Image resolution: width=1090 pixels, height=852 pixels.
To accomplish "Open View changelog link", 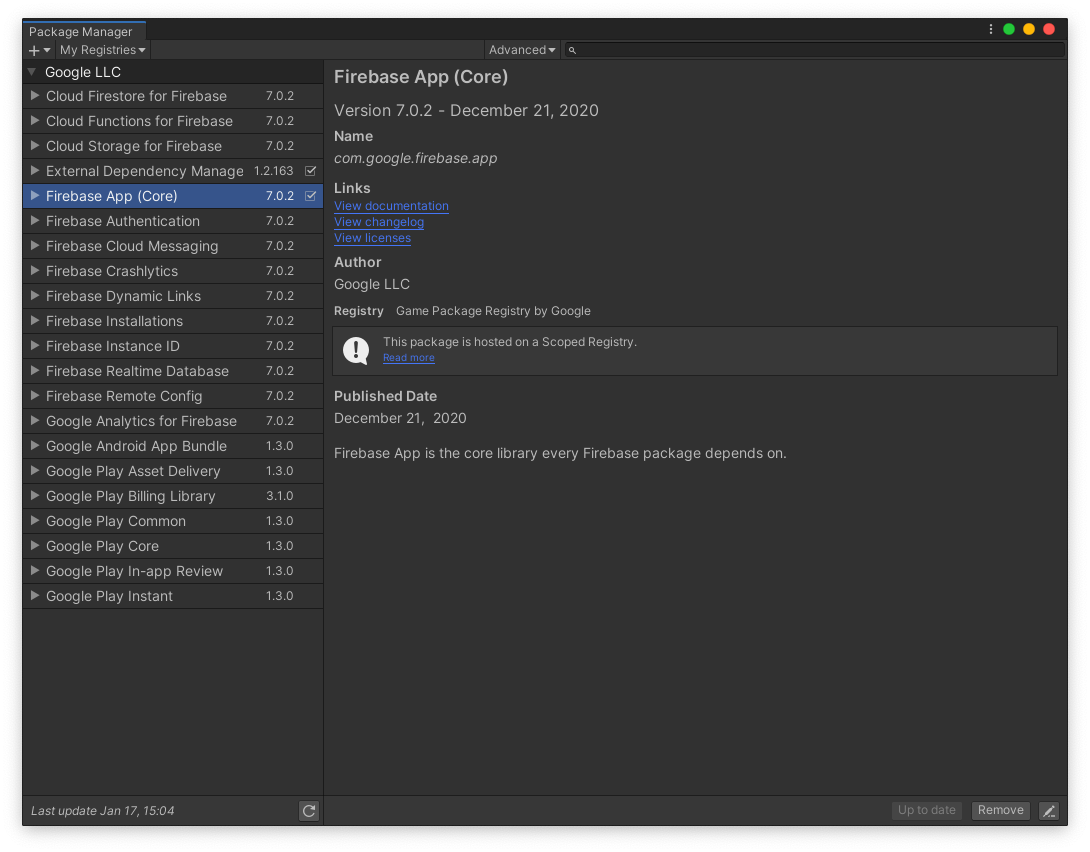I will click(379, 222).
